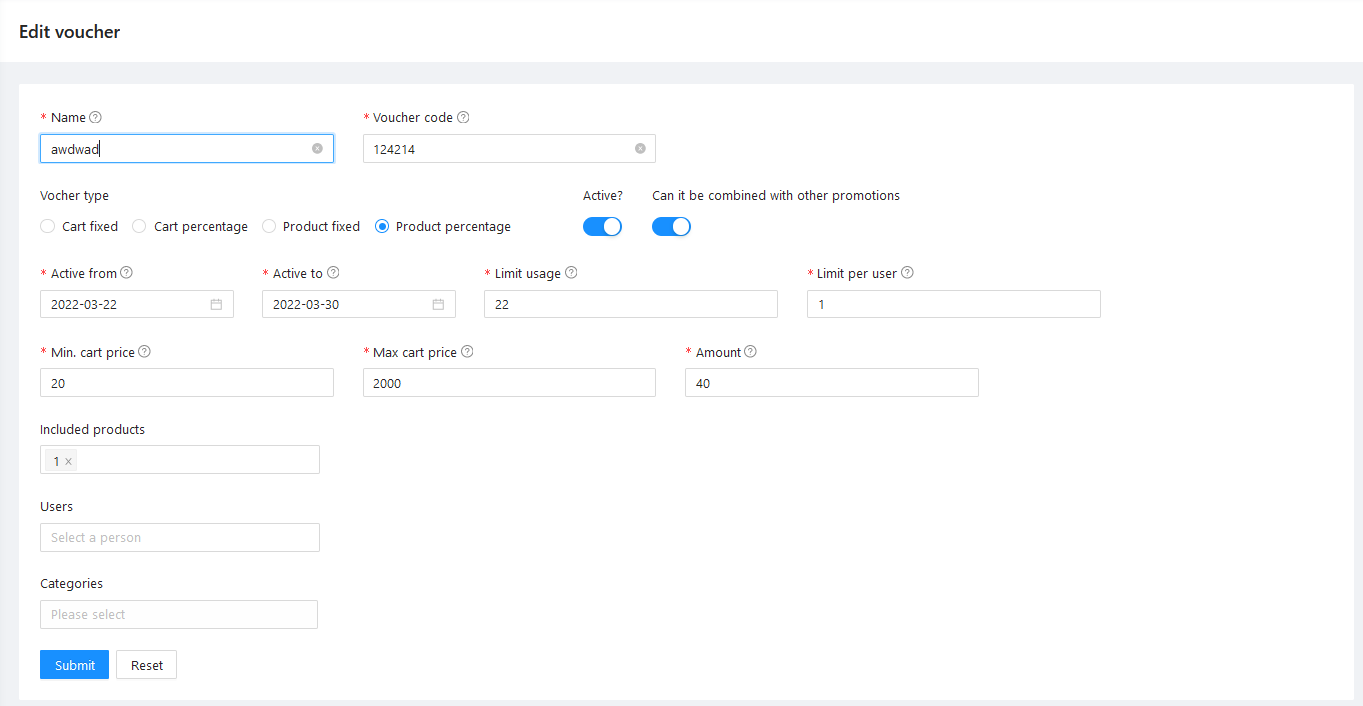Open the Included products selector
The height and width of the screenshot is (706, 1363).
(x=180, y=460)
